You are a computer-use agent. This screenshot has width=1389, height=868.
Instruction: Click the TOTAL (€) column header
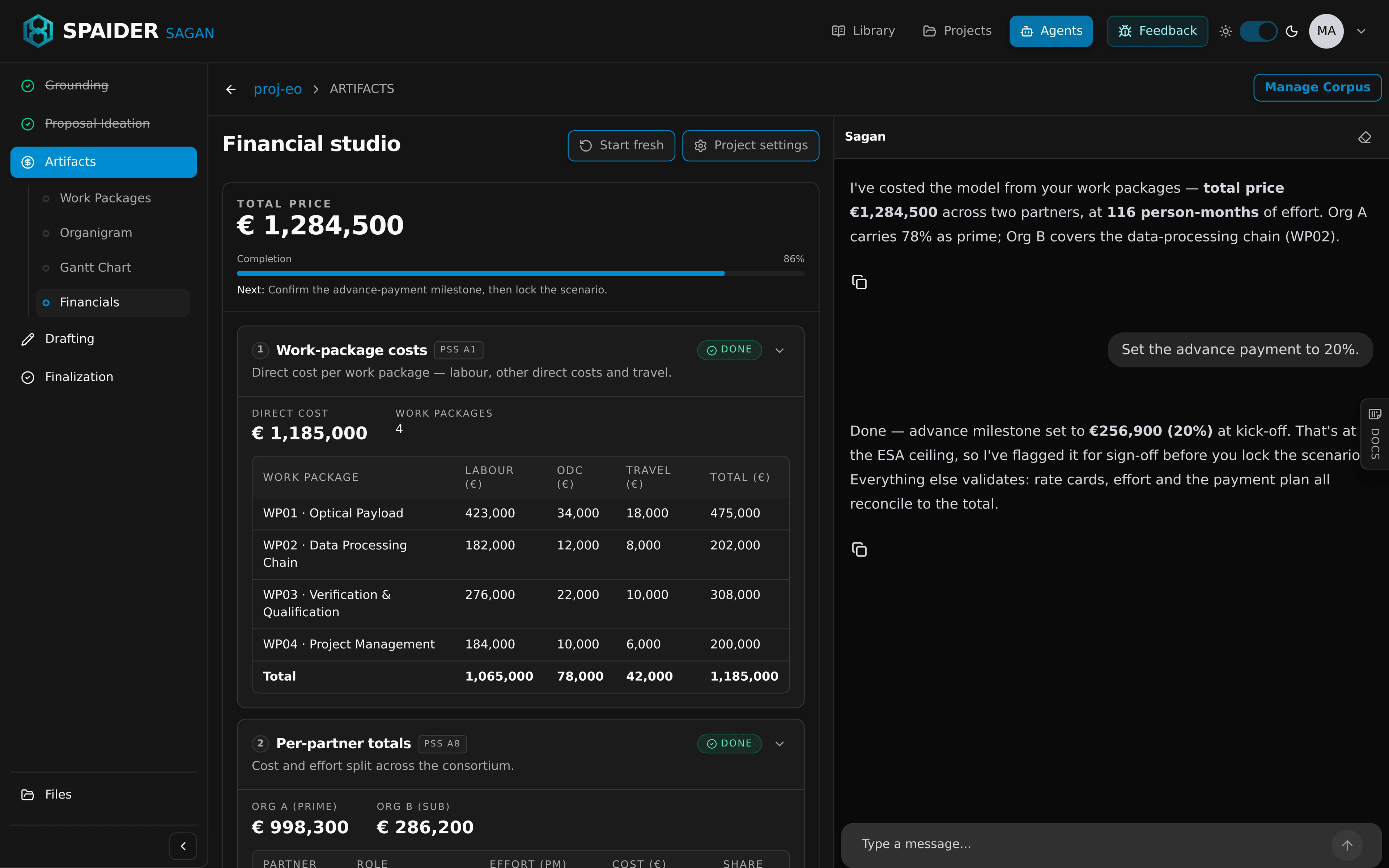(740, 478)
